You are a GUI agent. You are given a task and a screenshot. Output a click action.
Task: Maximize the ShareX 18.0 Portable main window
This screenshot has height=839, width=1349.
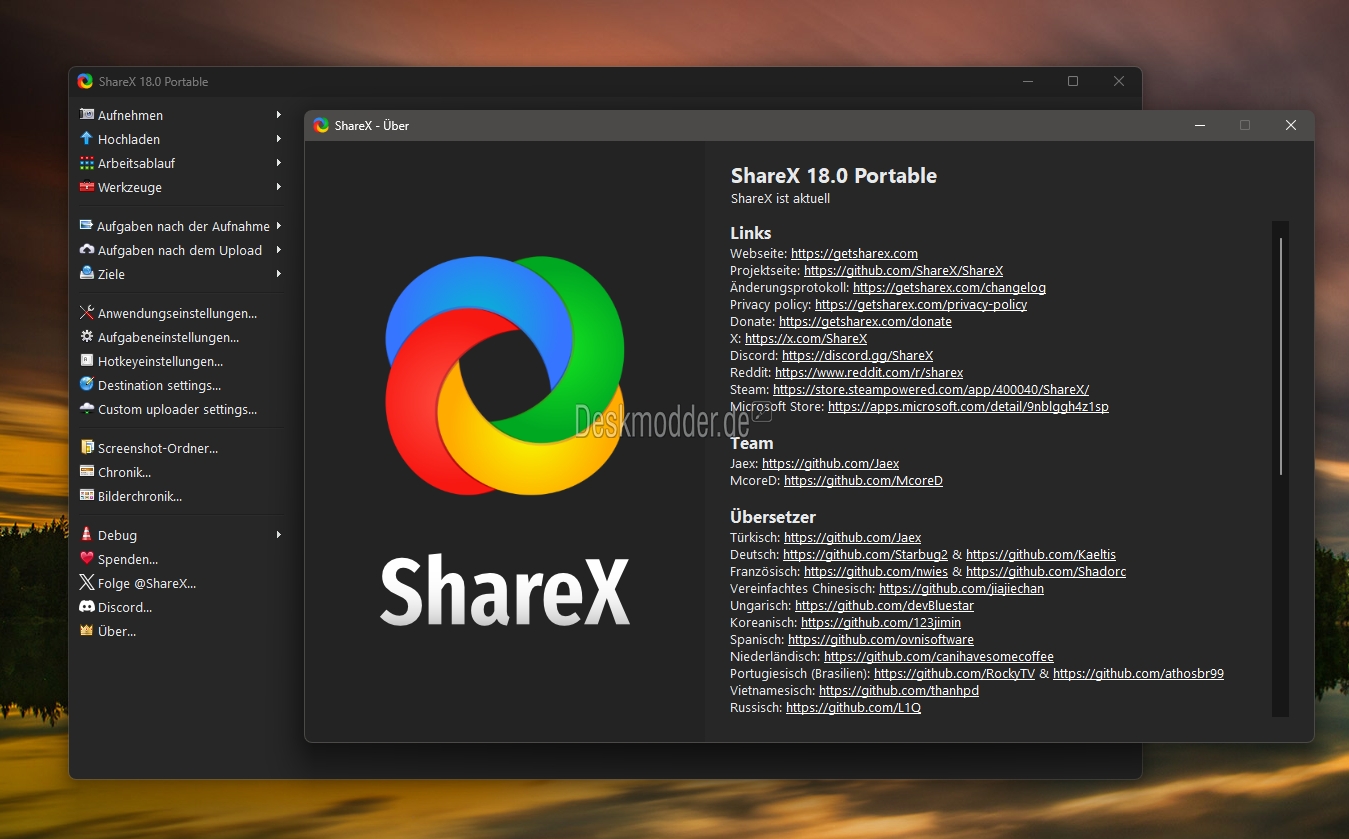point(1073,81)
